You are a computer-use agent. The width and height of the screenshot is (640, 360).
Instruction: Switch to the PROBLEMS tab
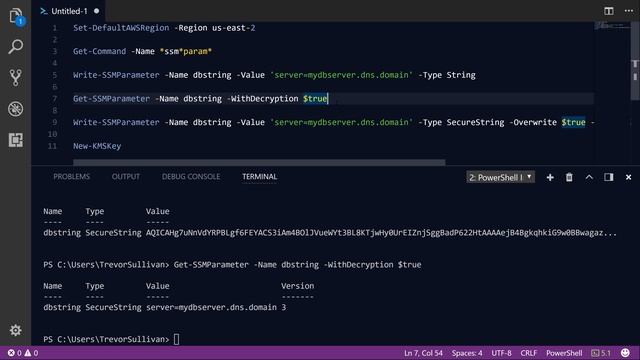(71, 177)
